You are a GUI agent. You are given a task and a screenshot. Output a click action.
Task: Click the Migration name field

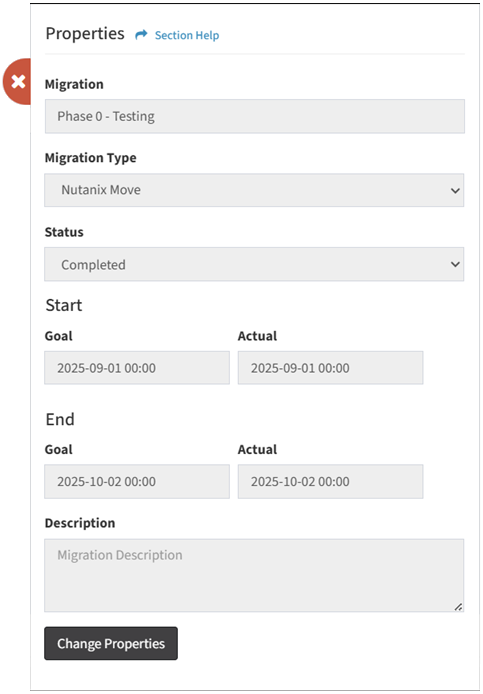(x=255, y=116)
